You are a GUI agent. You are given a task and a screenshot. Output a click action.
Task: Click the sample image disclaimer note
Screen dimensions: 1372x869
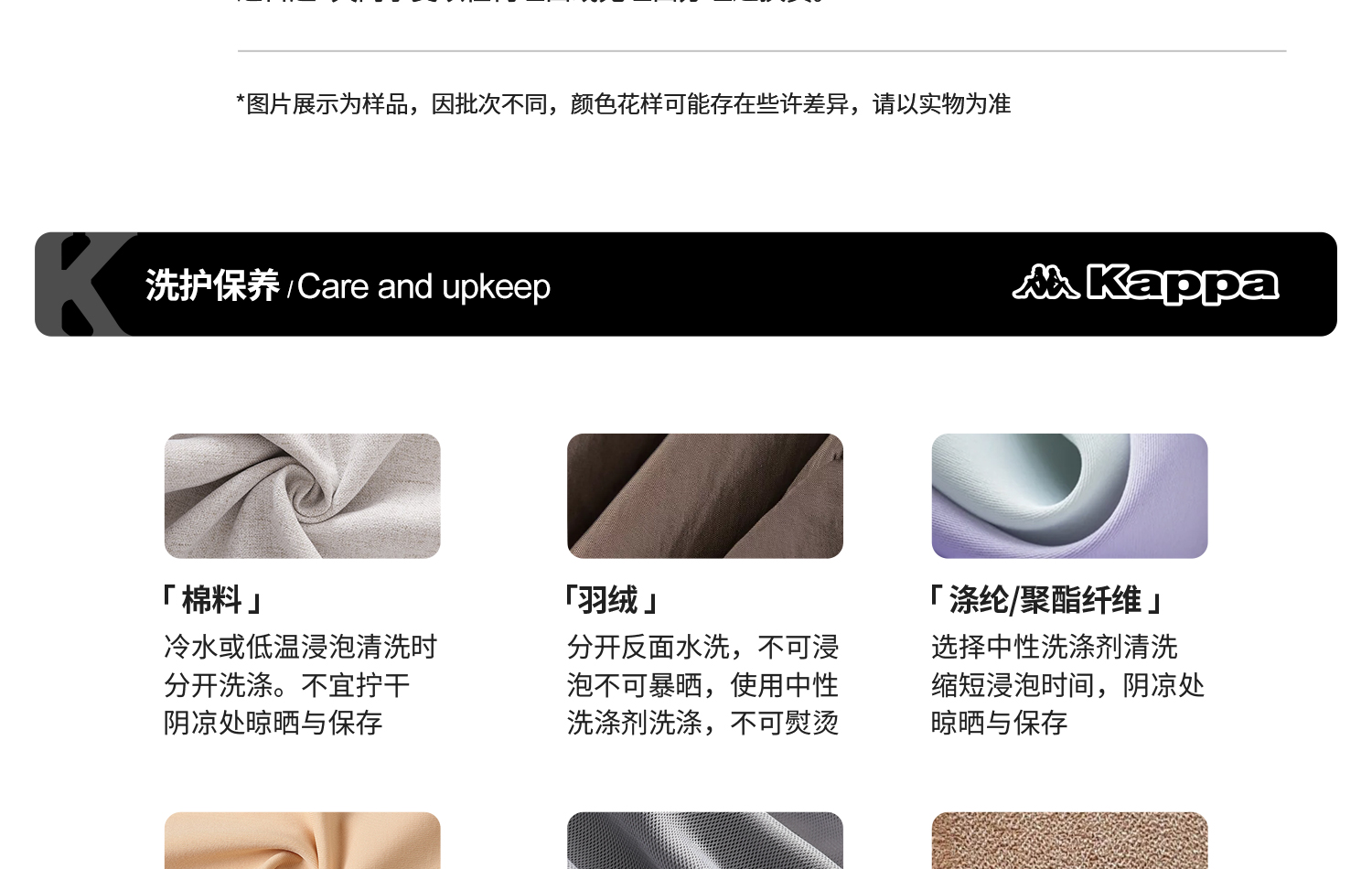click(x=623, y=104)
